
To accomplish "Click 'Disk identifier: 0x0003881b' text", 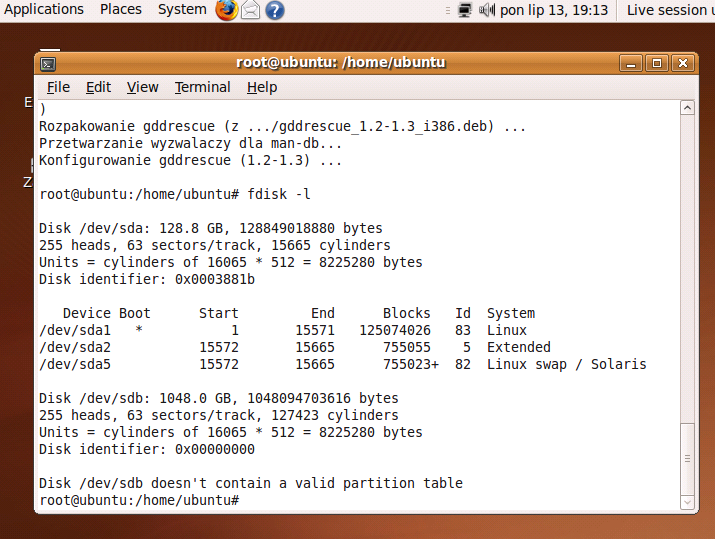I will [x=147, y=279].
